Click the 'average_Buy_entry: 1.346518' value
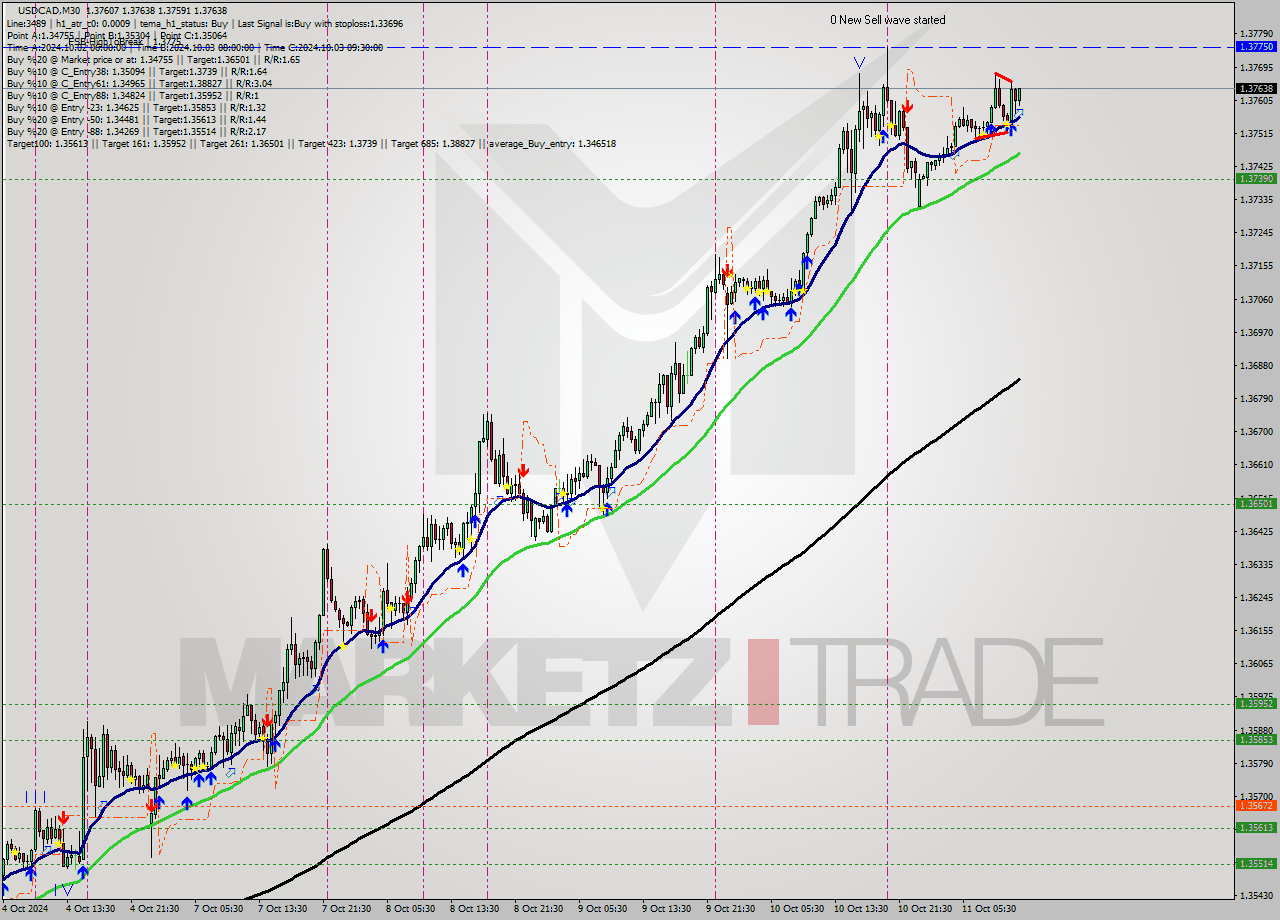 click(x=552, y=143)
